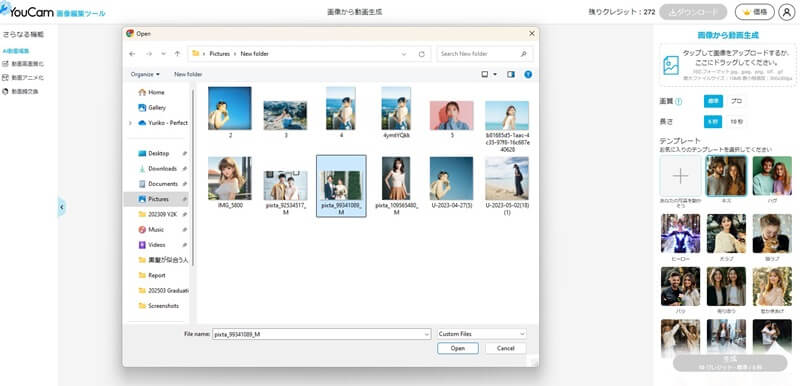The height and width of the screenshot is (386, 800).
Task: Collapse the YouCam left sidebar arrow
Action: coord(61,208)
